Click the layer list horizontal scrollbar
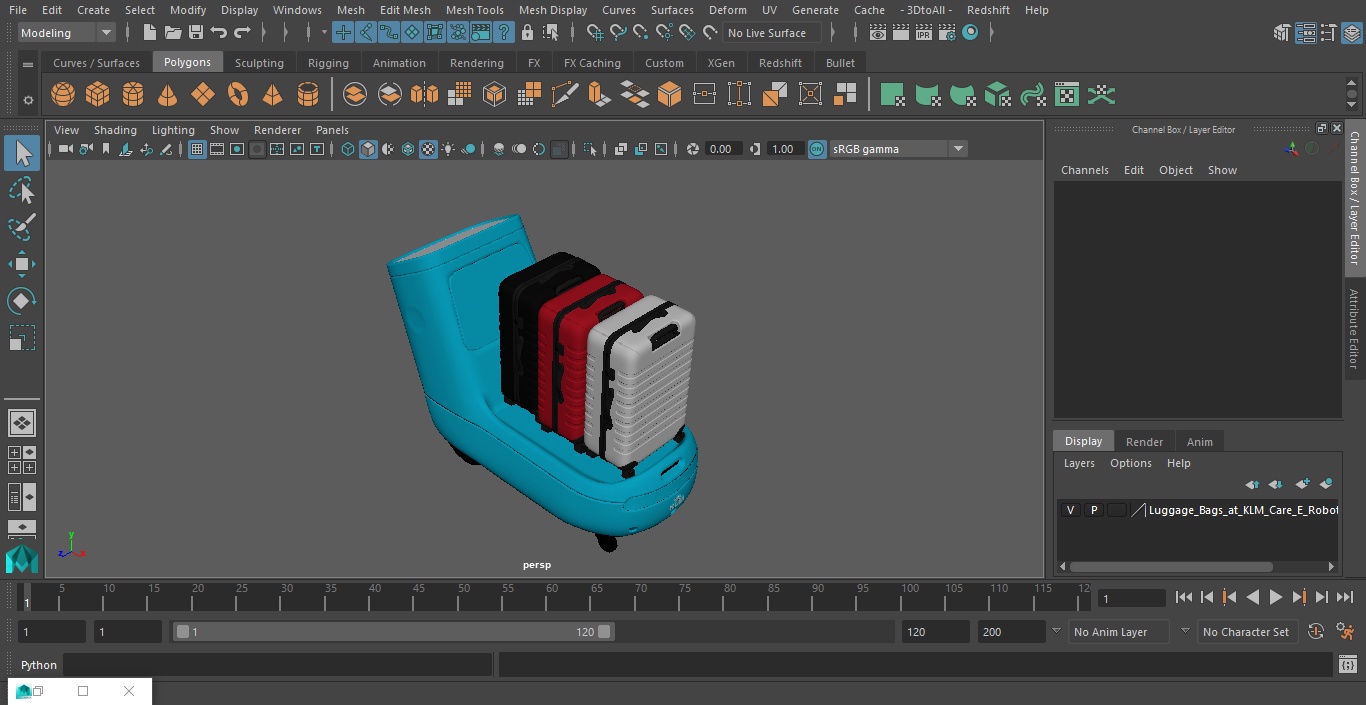The width and height of the screenshot is (1366, 705). 1172,566
